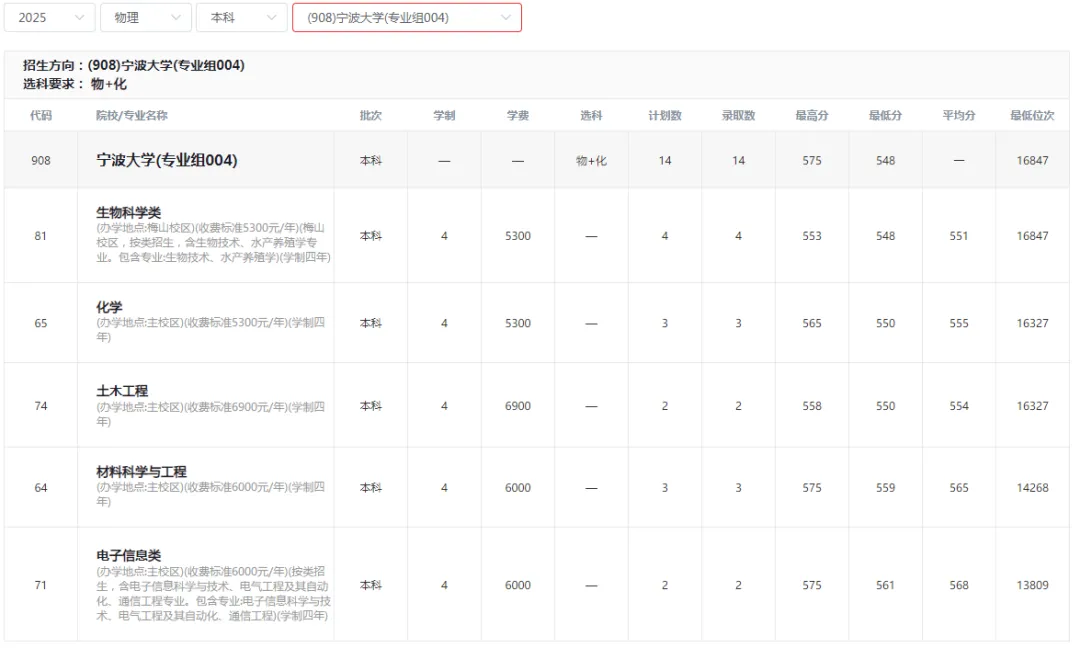Click tuition 6900 for 土木工程
The width and height of the screenshot is (1080, 648).
point(518,406)
